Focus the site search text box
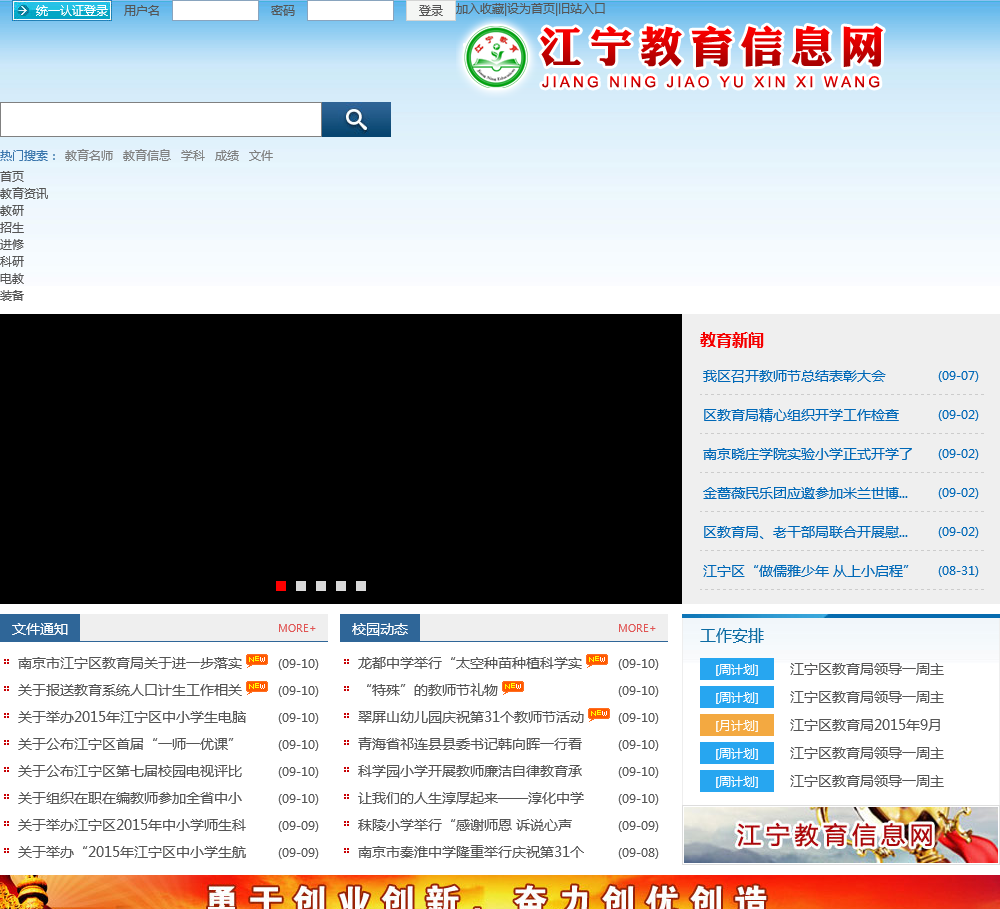The width and height of the screenshot is (1000, 909). 161,119
